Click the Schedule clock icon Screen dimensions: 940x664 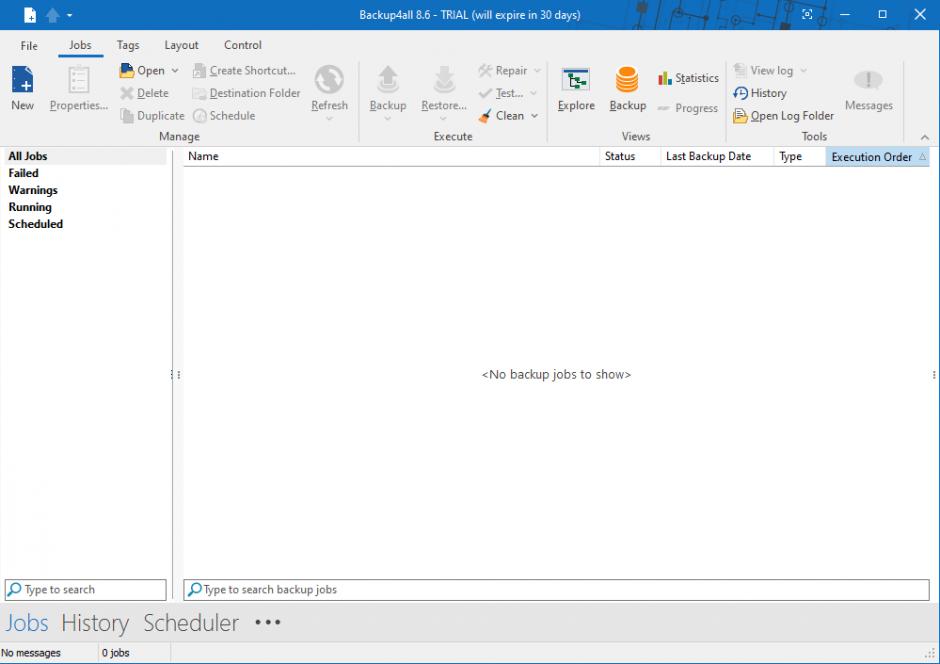coord(200,116)
